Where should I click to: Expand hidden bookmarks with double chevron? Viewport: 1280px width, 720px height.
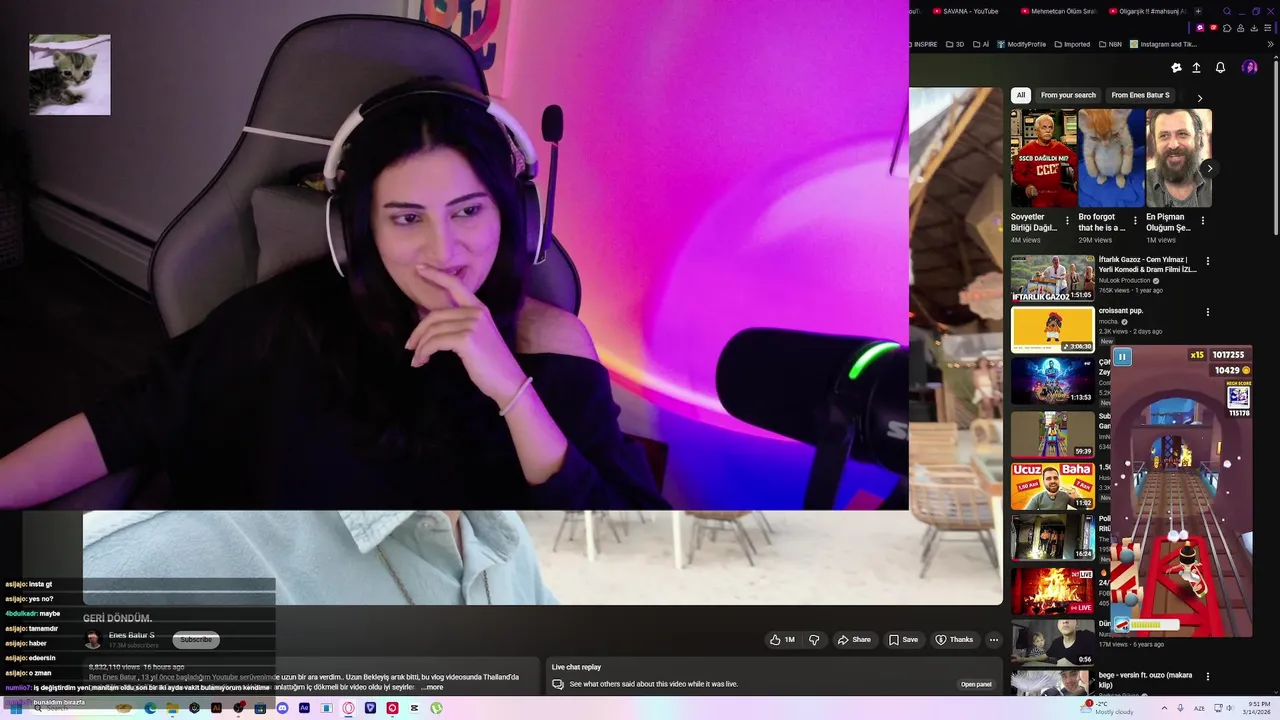tap(1270, 44)
